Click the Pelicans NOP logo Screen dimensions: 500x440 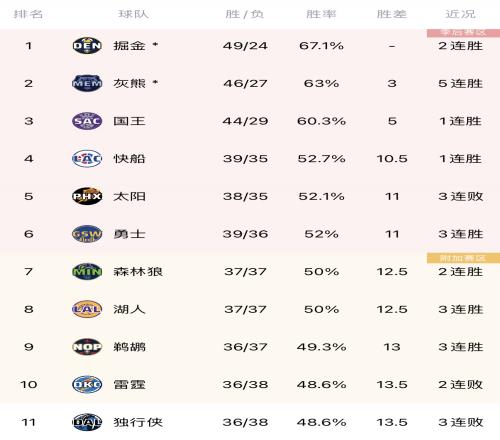[87, 347]
